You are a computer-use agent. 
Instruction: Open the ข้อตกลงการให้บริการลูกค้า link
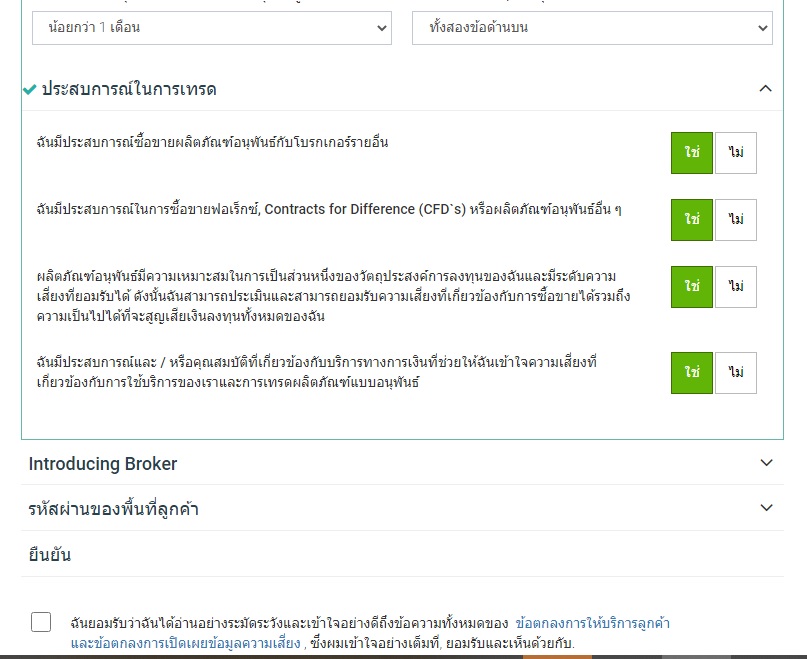pyautogui.click(x=592, y=623)
